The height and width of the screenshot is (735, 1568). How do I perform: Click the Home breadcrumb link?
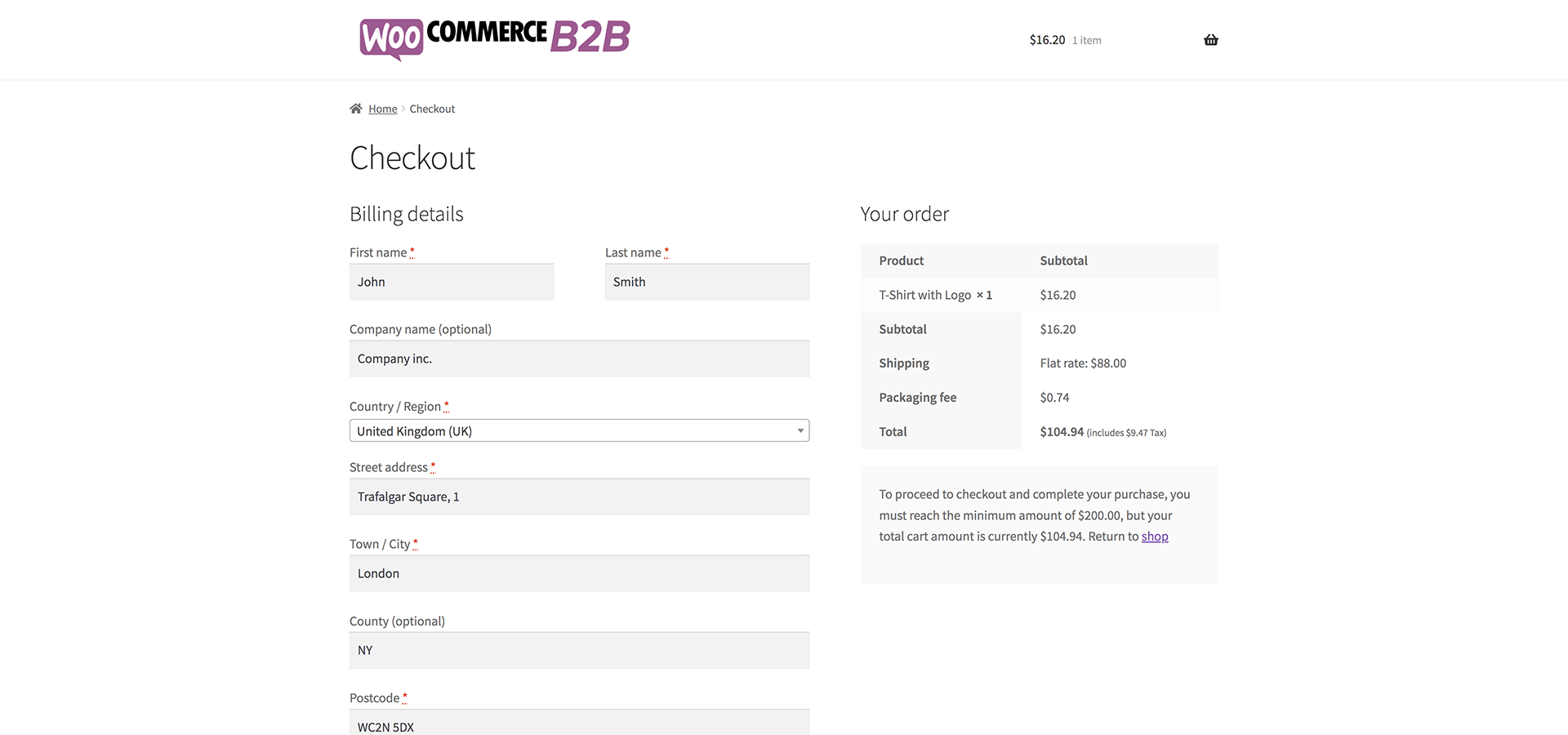click(x=382, y=109)
